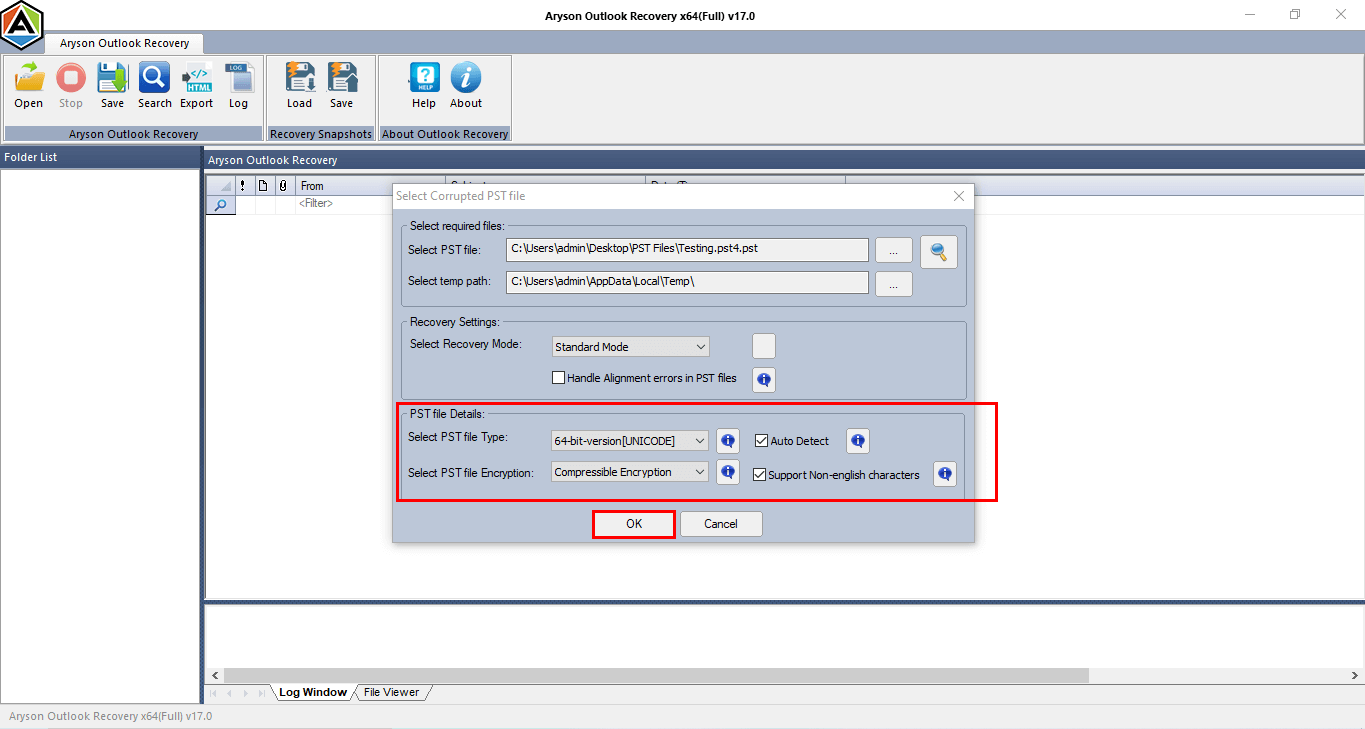Uncheck Support Non-english characters
This screenshot has height=729, width=1365.
coord(759,475)
